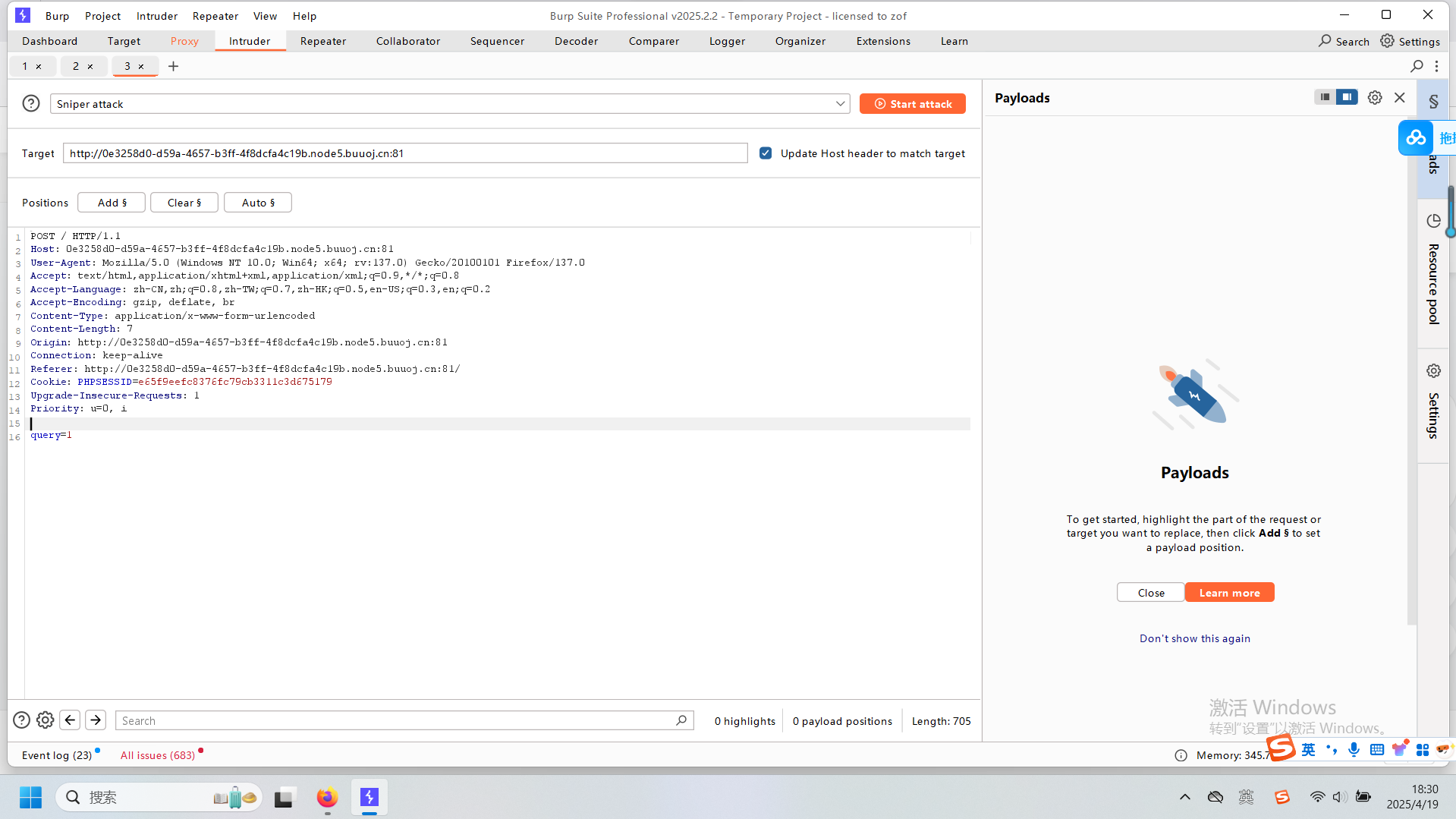This screenshot has height=819, width=1456.
Task: Click Clear § button
Action: (184, 203)
